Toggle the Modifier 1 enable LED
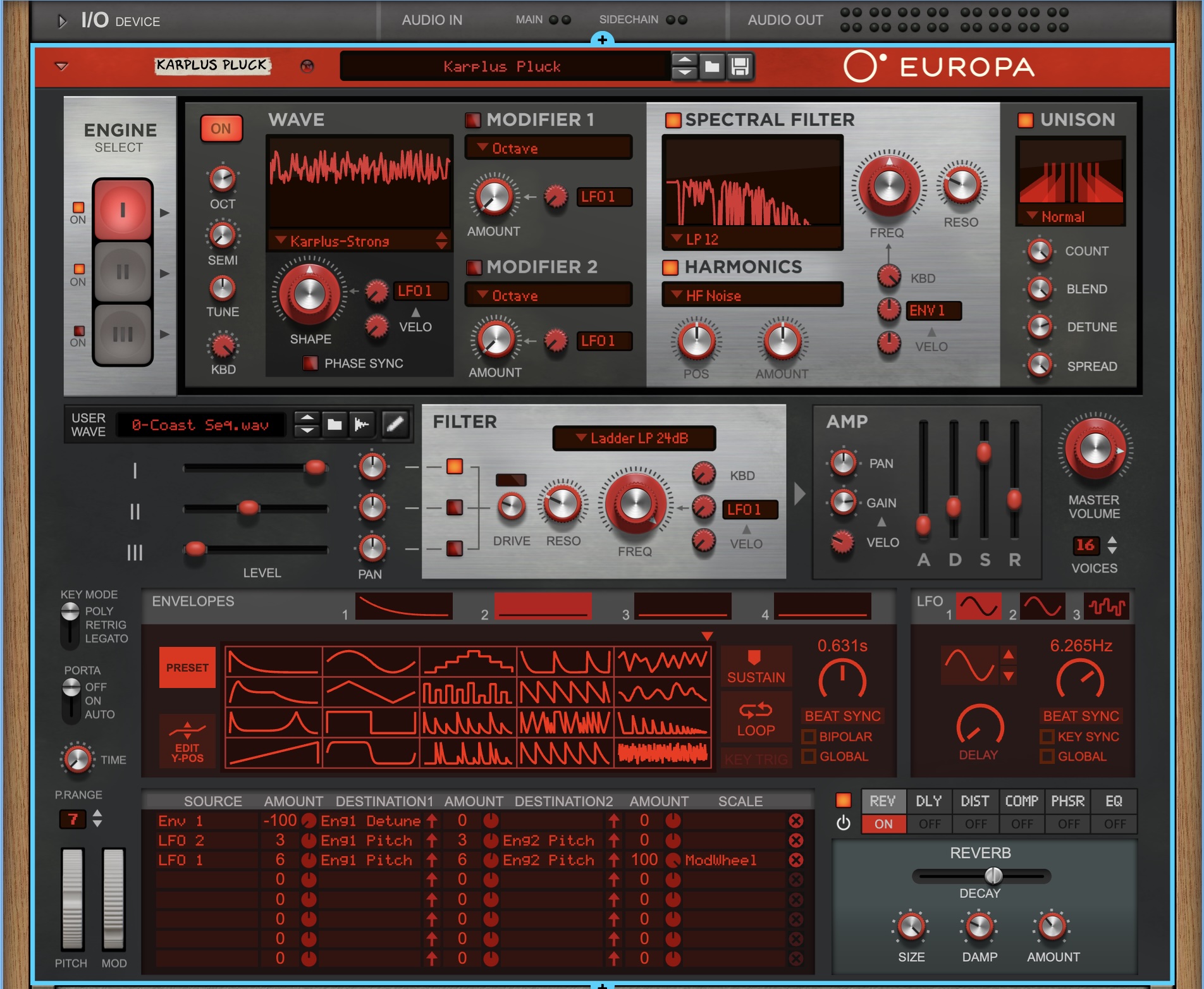1204x989 pixels. coord(473,120)
